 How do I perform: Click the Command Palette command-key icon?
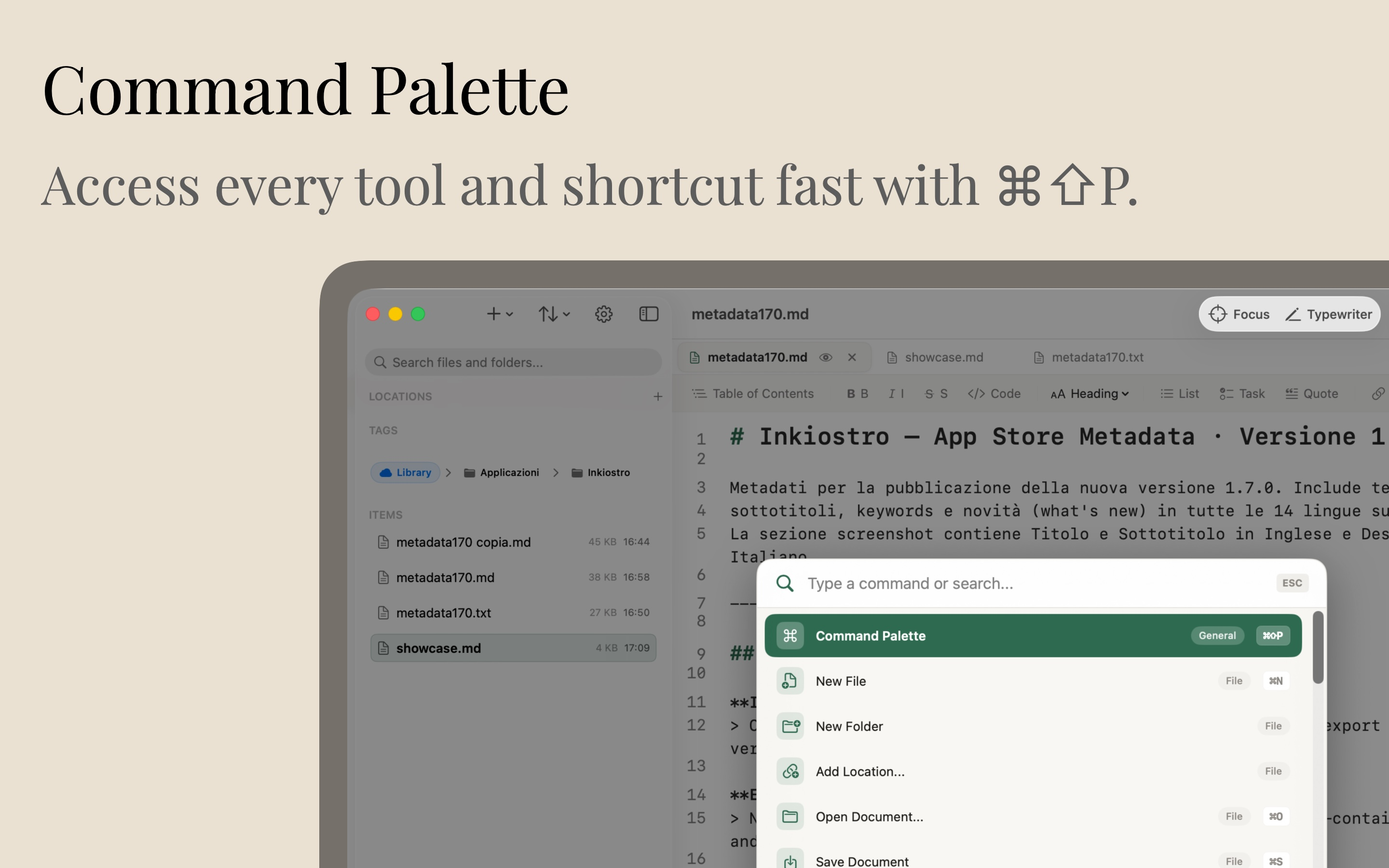[x=790, y=636]
